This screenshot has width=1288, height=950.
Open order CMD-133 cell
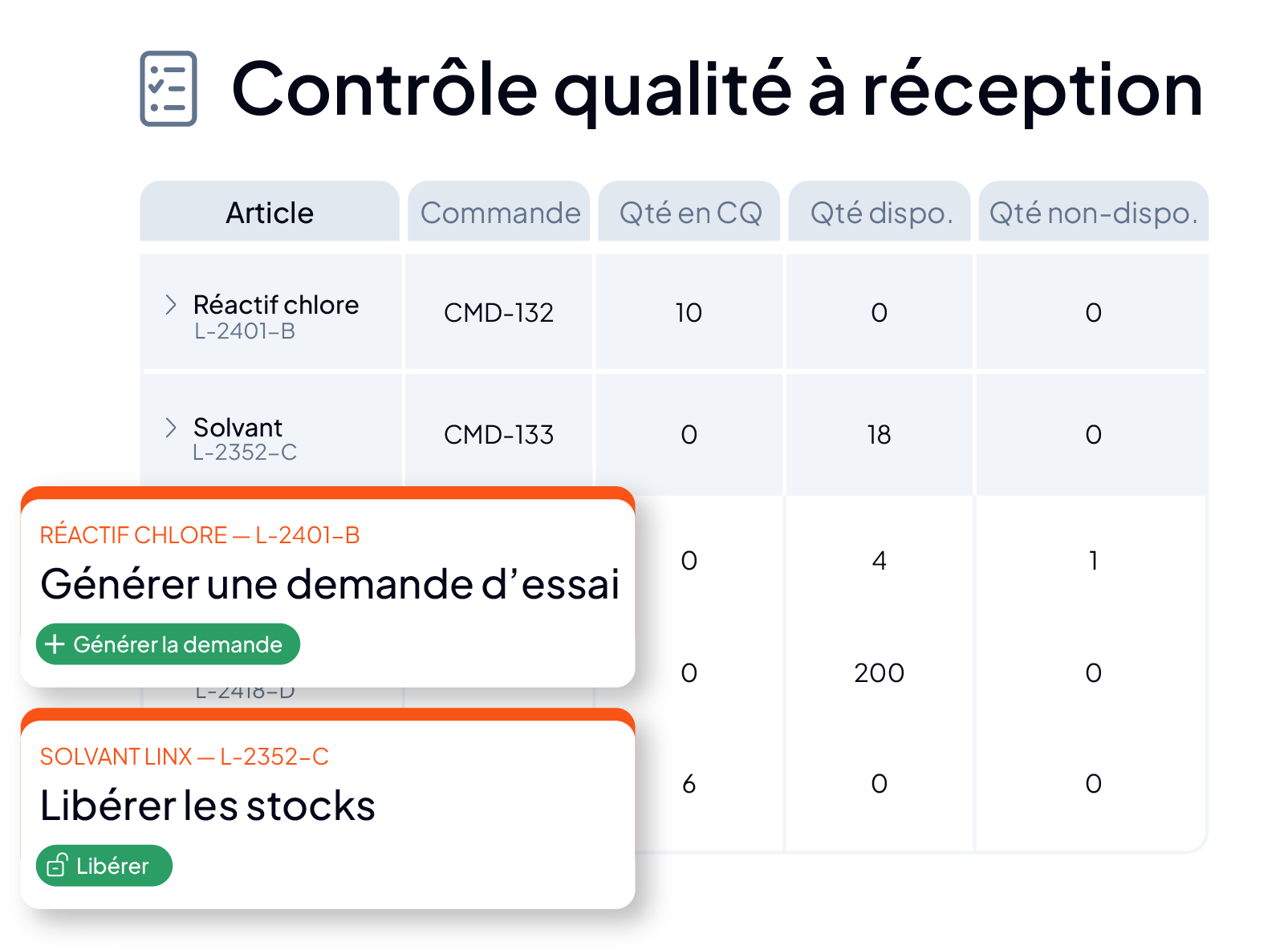coord(499,435)
